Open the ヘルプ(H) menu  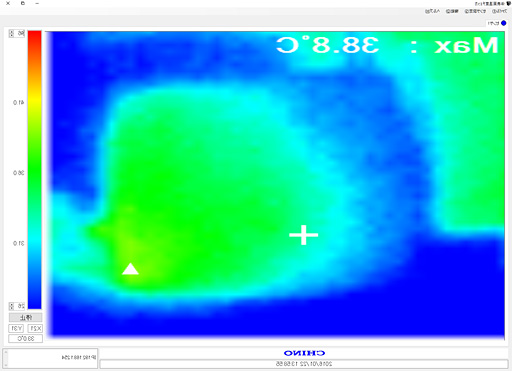pos(433,11)
